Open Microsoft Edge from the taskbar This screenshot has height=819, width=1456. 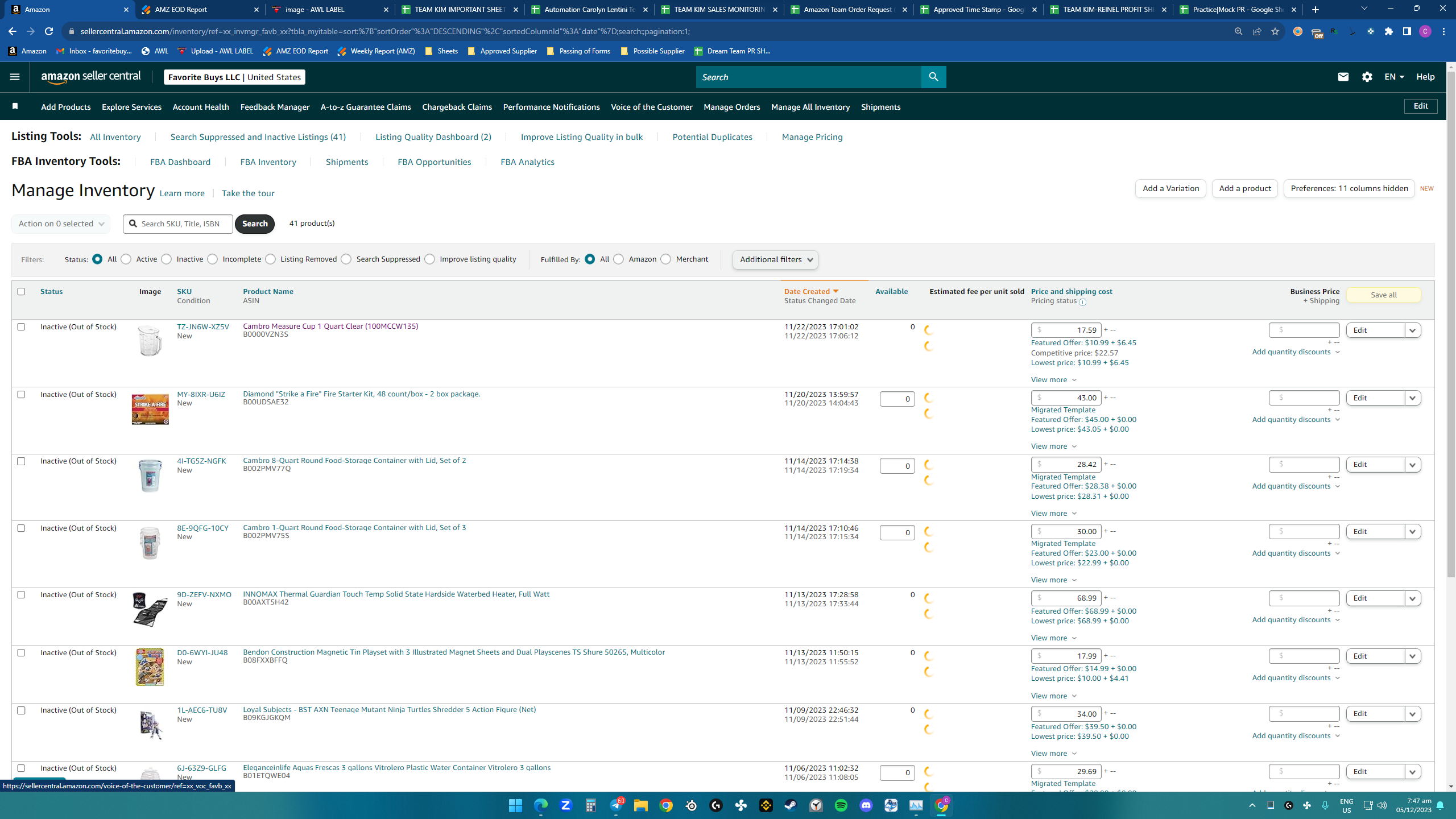[540, 805]
